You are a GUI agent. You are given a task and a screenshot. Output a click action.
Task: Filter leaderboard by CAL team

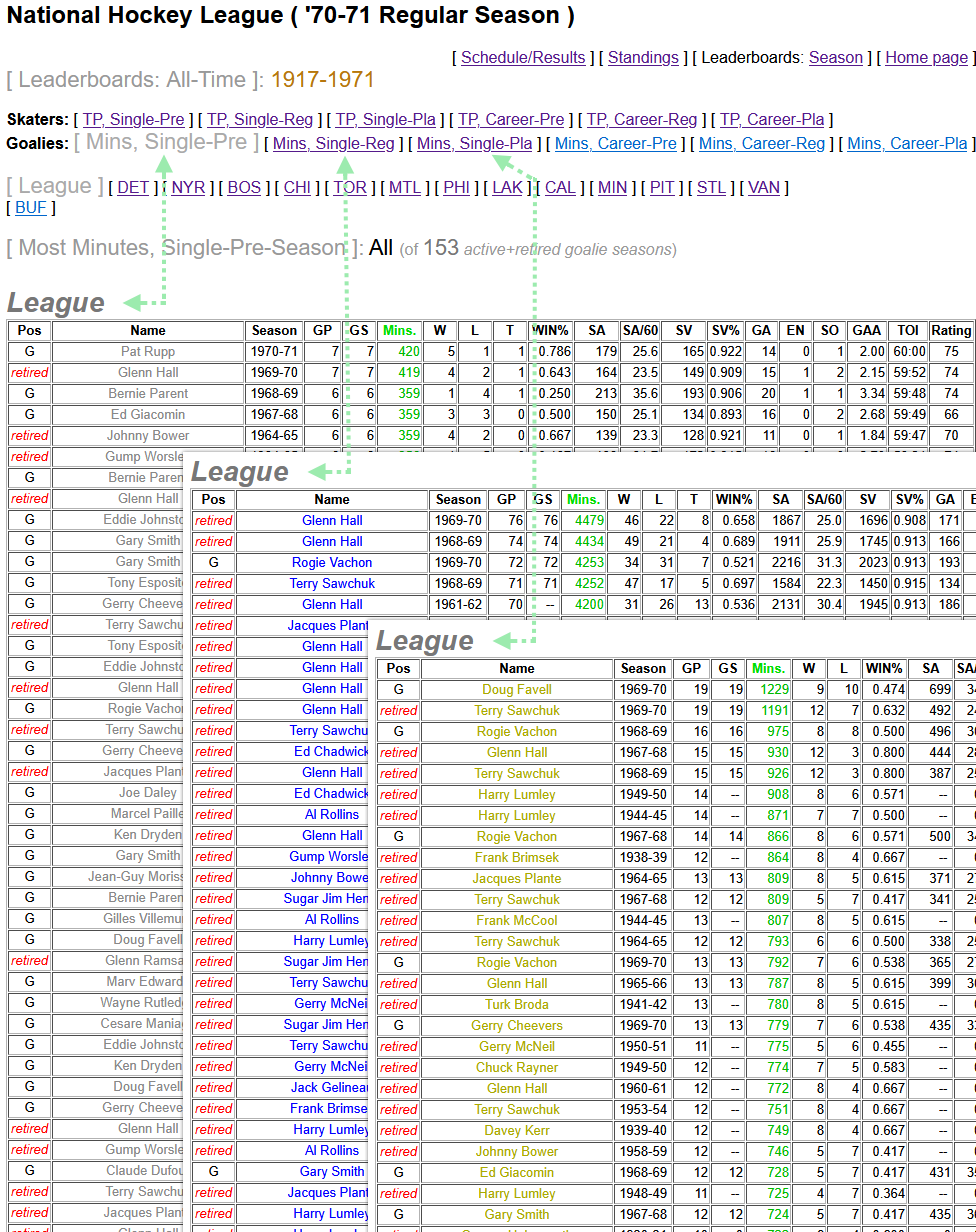560,188
